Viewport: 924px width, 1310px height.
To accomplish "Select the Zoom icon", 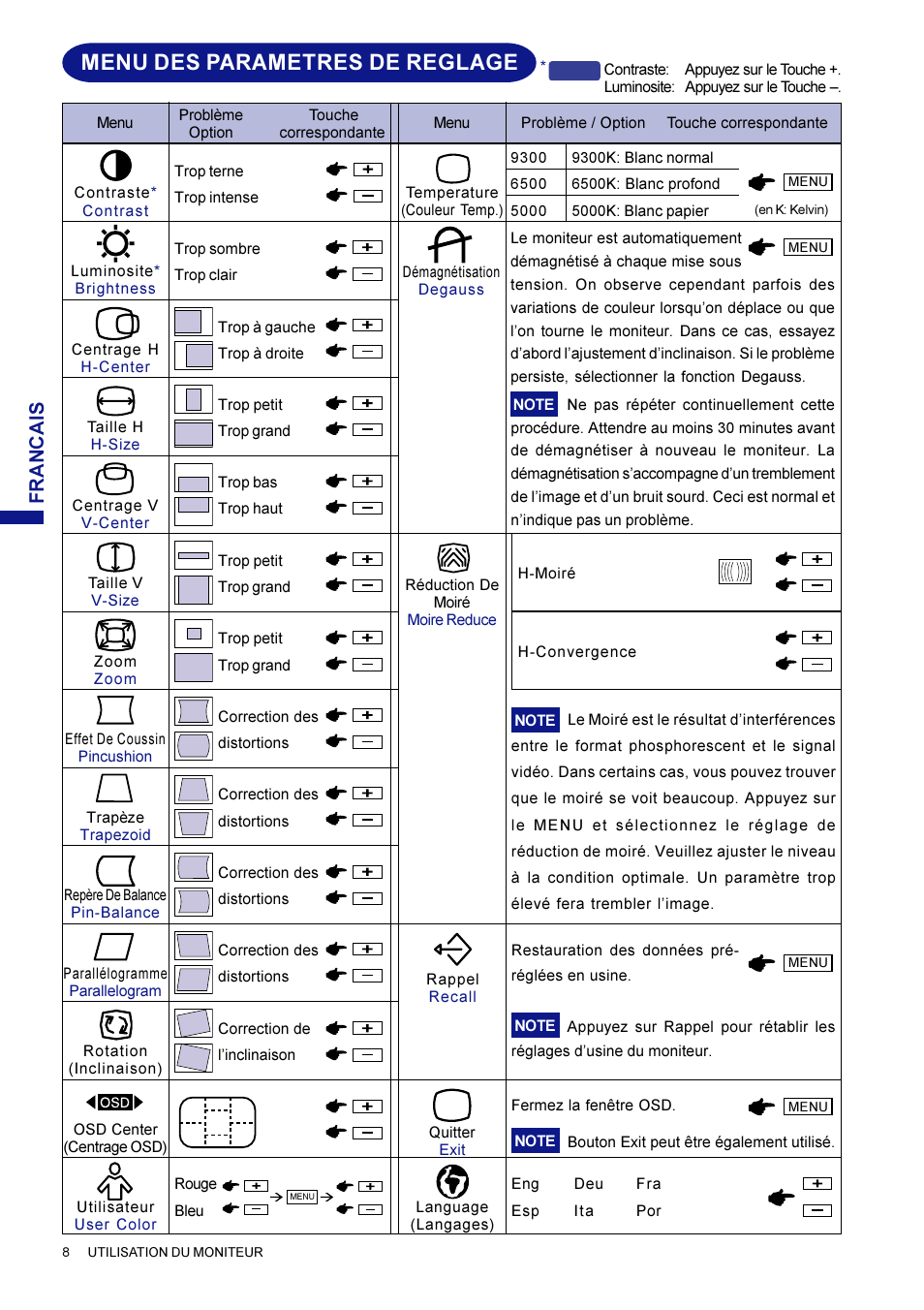I will click(115, 635).
